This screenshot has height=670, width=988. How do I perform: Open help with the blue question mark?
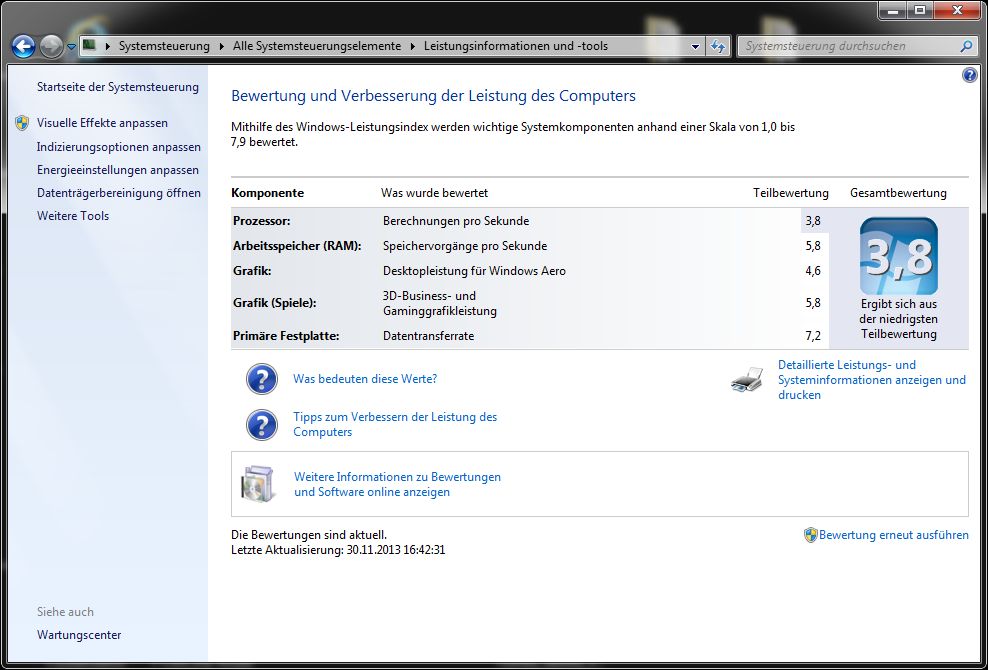coord(970,75)
